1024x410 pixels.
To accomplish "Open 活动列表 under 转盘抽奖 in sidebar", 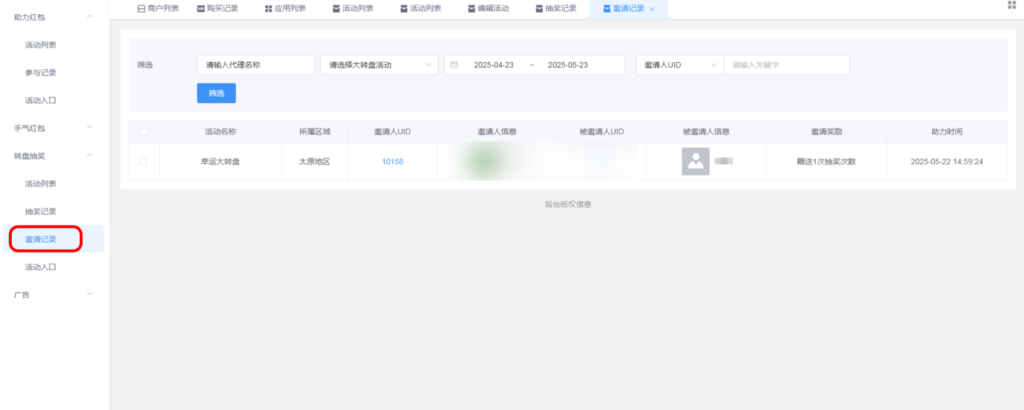I will 40,183.
